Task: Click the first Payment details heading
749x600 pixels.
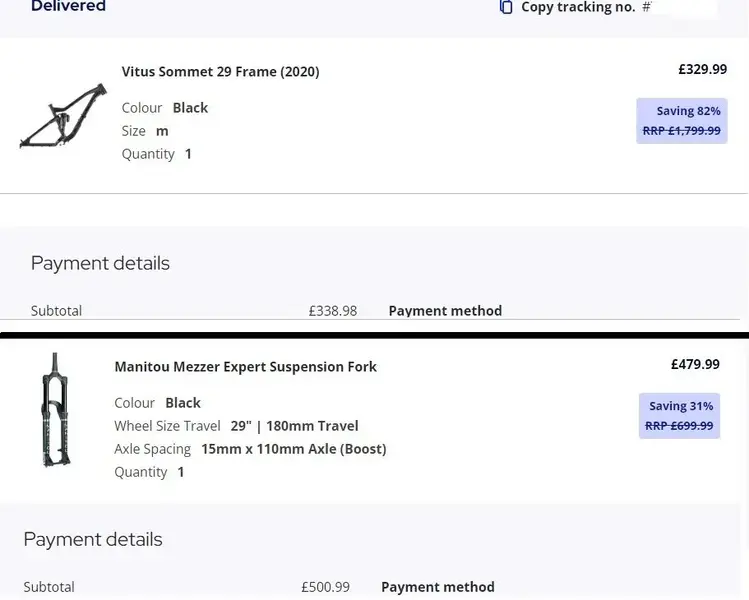Action: (100, 263)
